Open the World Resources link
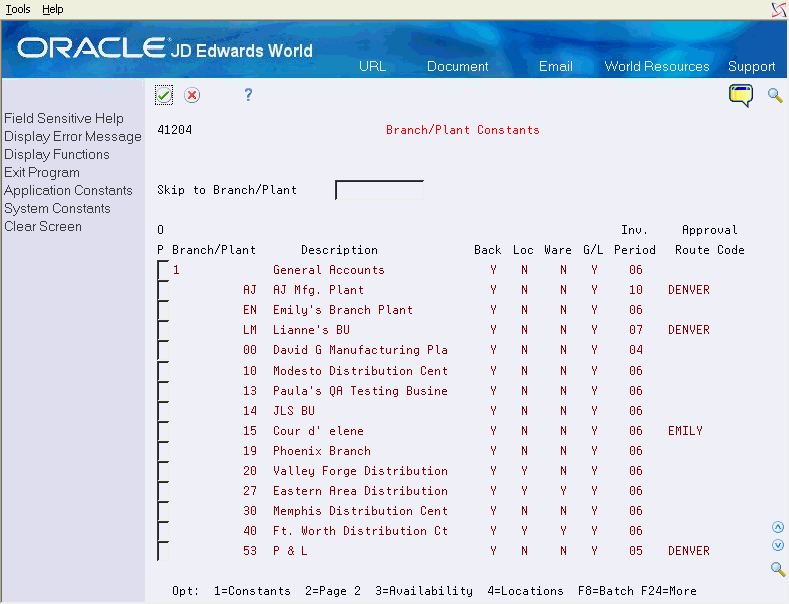The height and width of the screenshot is (604, 789). (x=657, y=66)
